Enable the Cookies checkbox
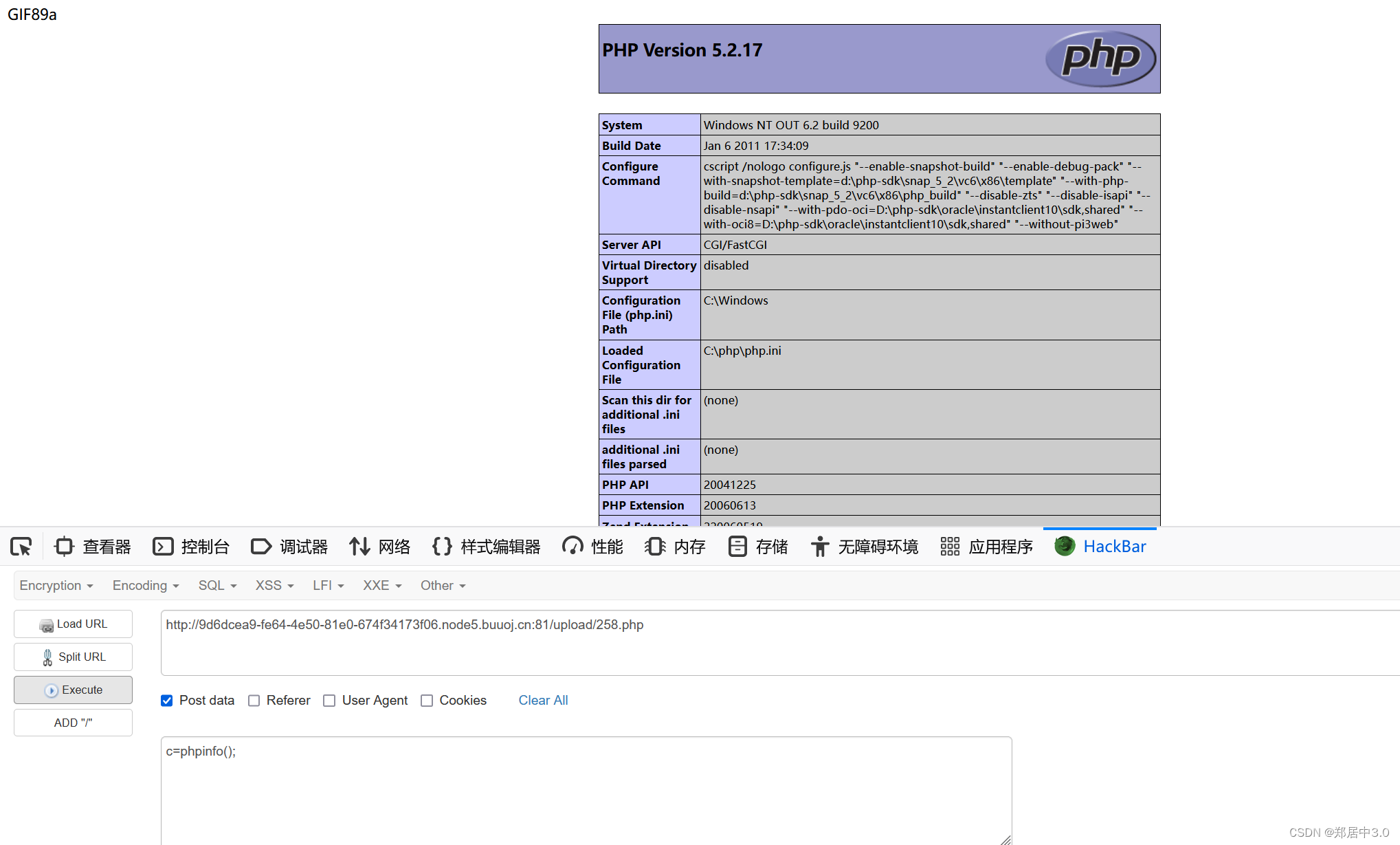Viewport: 1400px width, 845px height. [427, 701]
